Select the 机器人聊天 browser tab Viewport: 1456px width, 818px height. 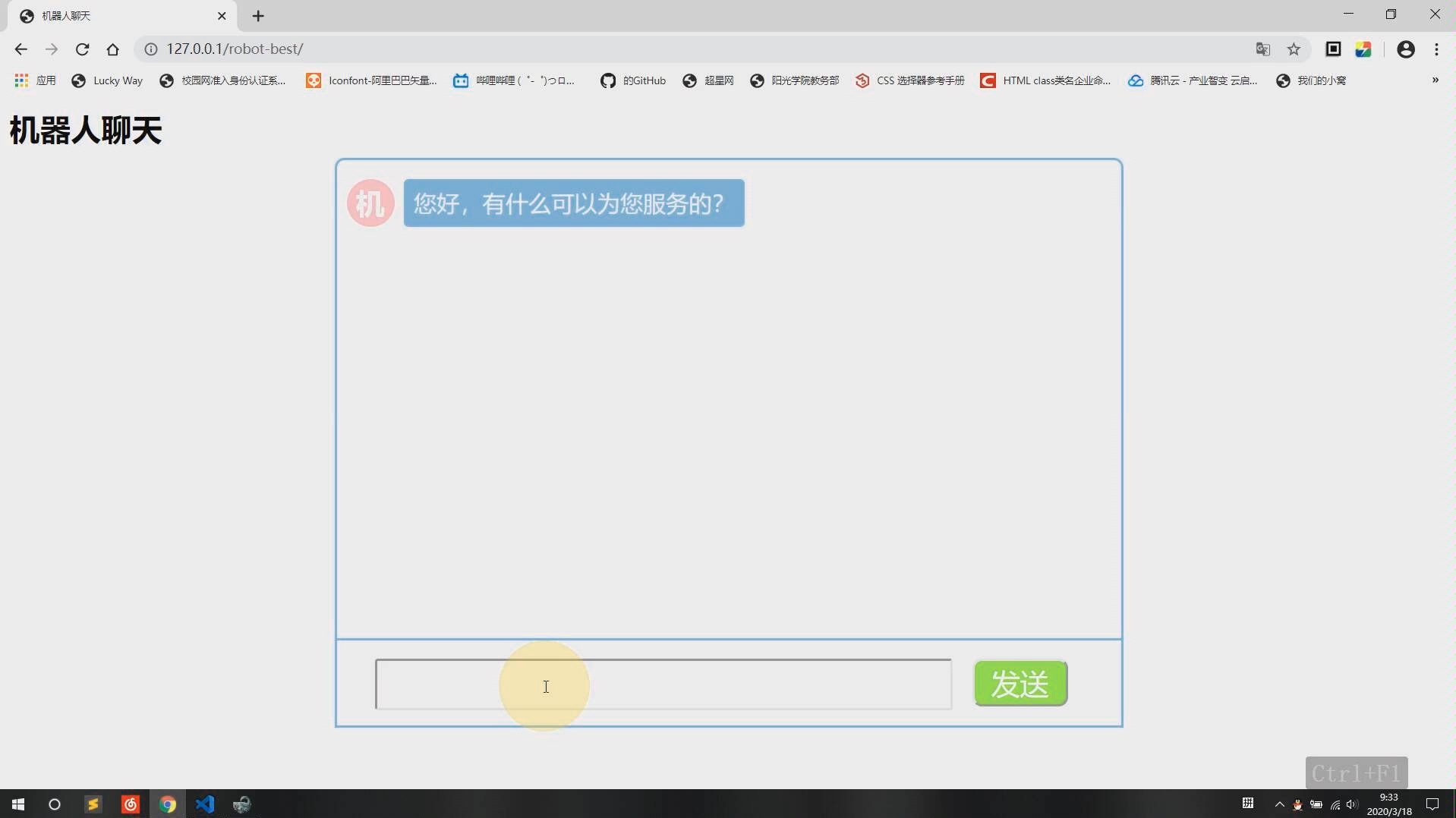tap(121, 16)
